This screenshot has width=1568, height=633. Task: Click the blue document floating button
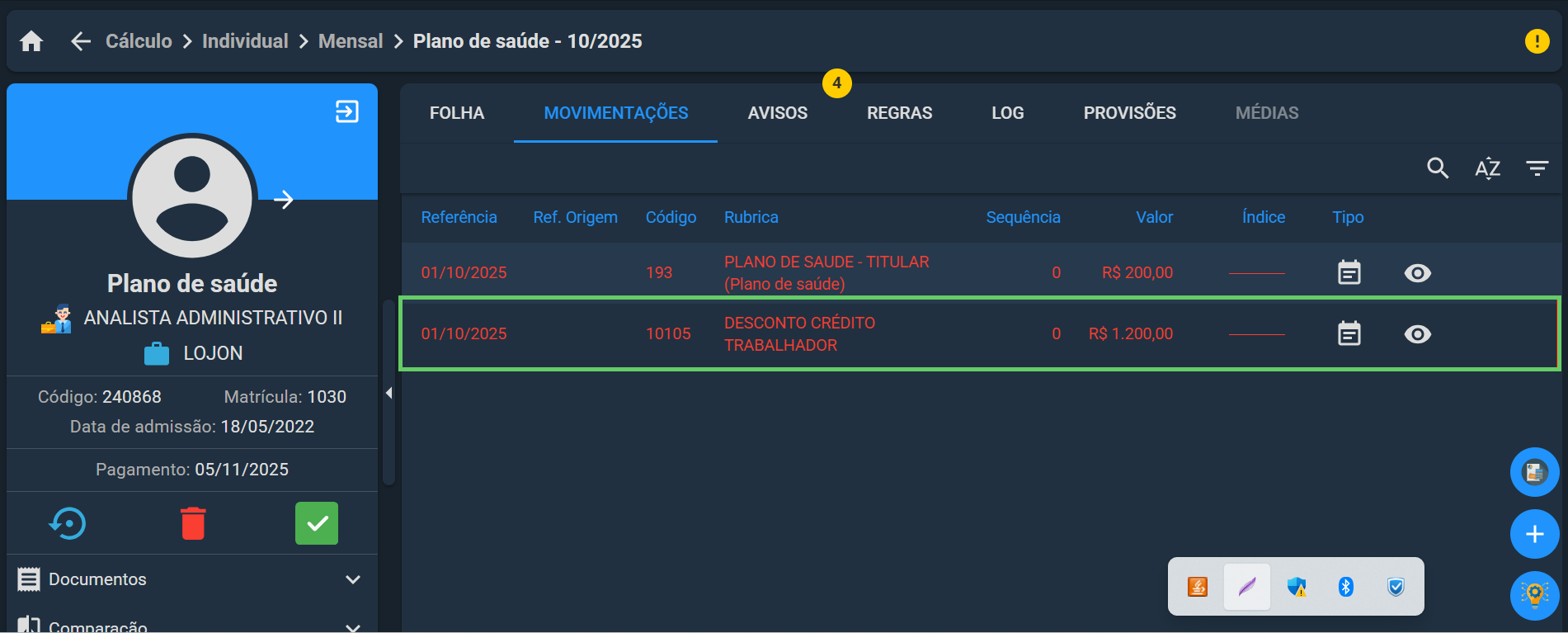tap(1535, 472)
